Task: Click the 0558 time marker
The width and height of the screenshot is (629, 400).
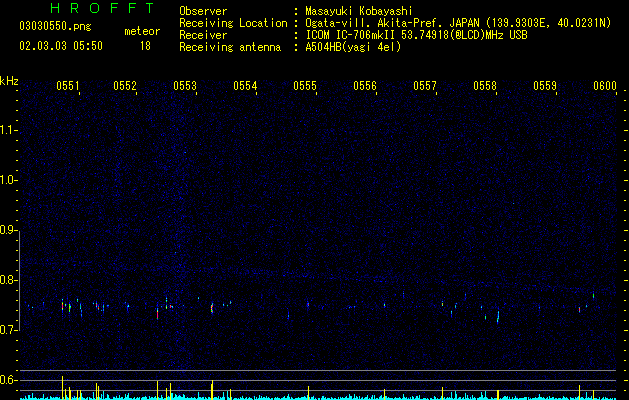Action: pyautogui.click(x=485, y=86)
